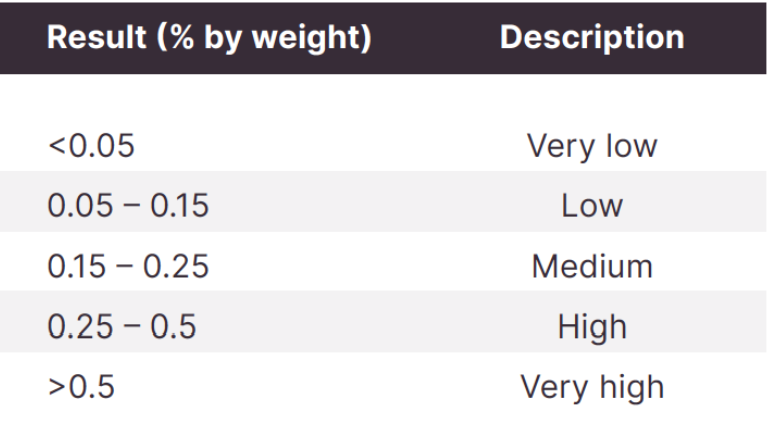Click the 'High' description cell
770x422 pixels.
[x=592, y=327]
